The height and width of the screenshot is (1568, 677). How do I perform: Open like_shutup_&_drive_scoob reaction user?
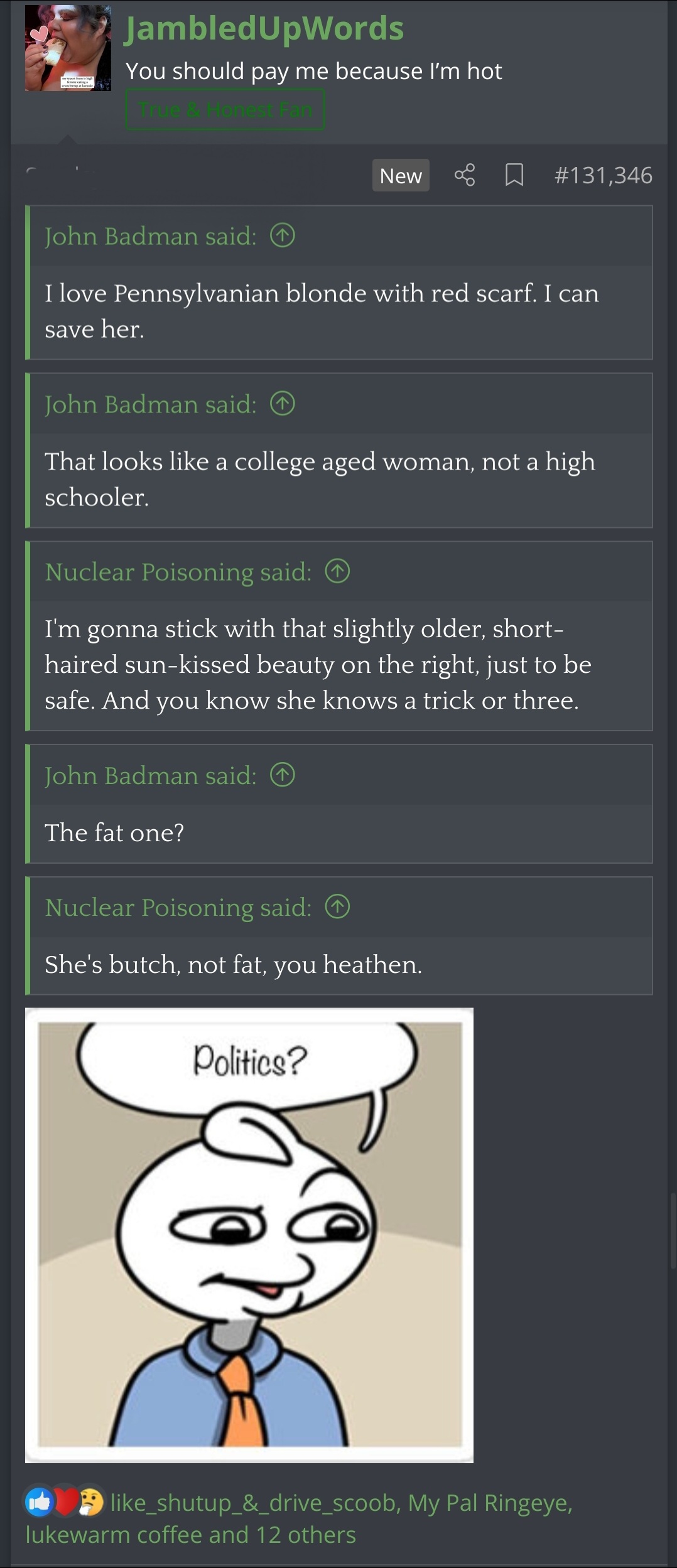[253, 1503]
